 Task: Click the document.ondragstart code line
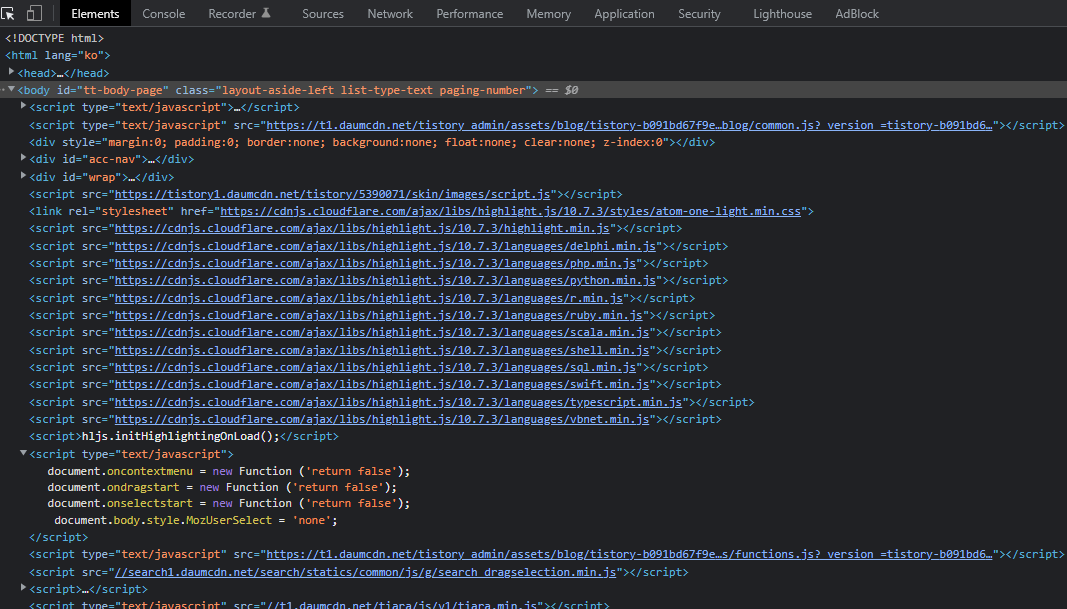[x=222, y=487]
